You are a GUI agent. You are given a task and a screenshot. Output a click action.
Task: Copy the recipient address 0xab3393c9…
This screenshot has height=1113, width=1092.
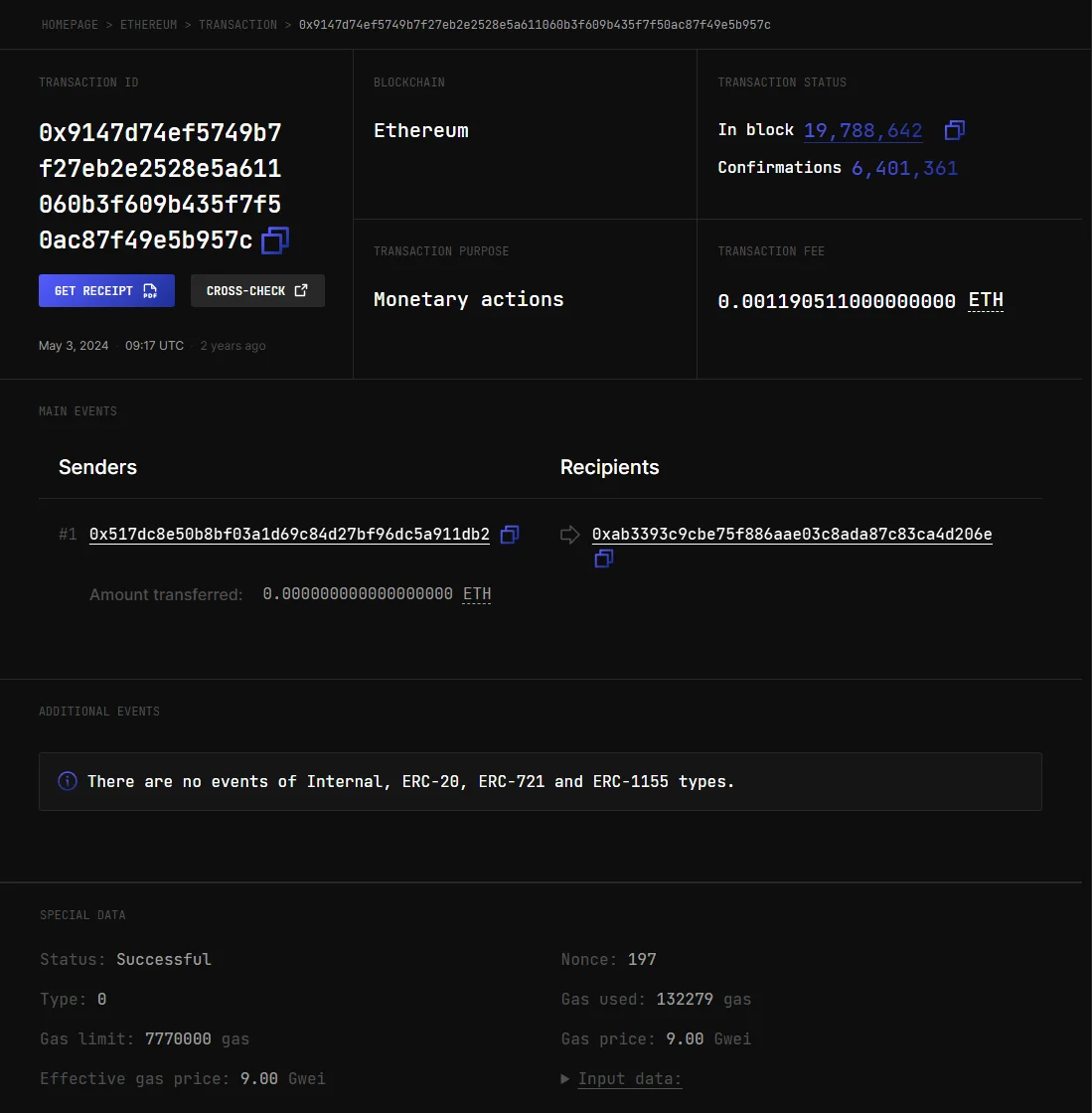click(604, 559)
